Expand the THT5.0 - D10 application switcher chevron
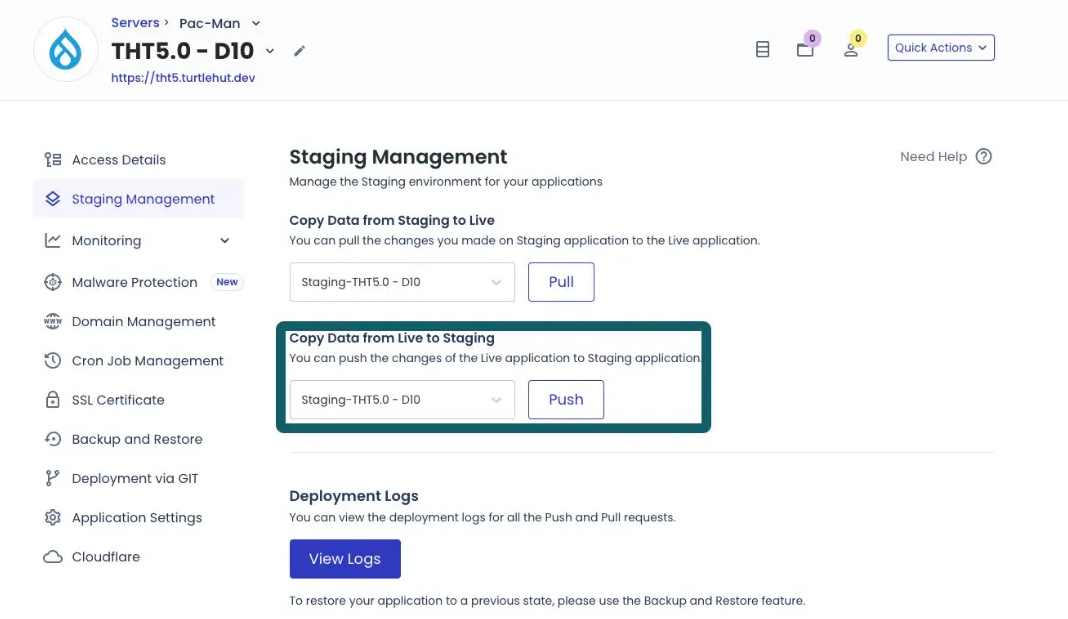The width and height of the screenshot is (1068, 619). coord(270,51)
